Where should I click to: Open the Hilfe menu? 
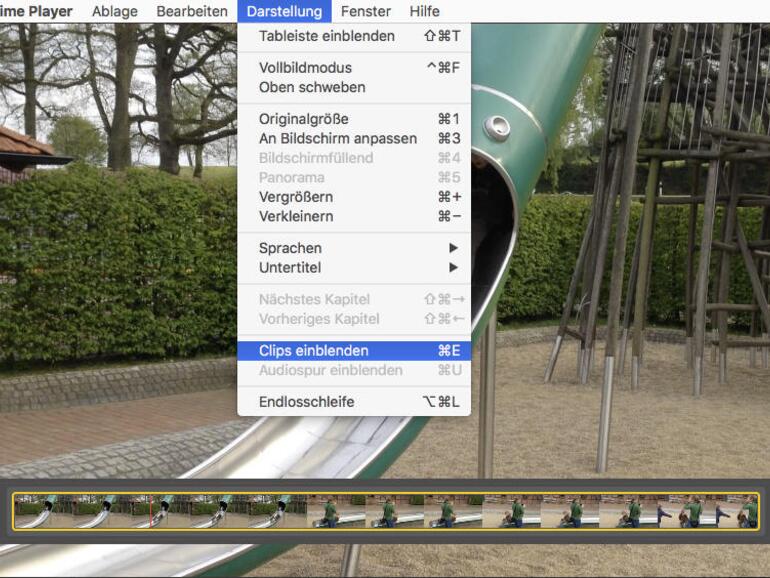click(424, 11)
